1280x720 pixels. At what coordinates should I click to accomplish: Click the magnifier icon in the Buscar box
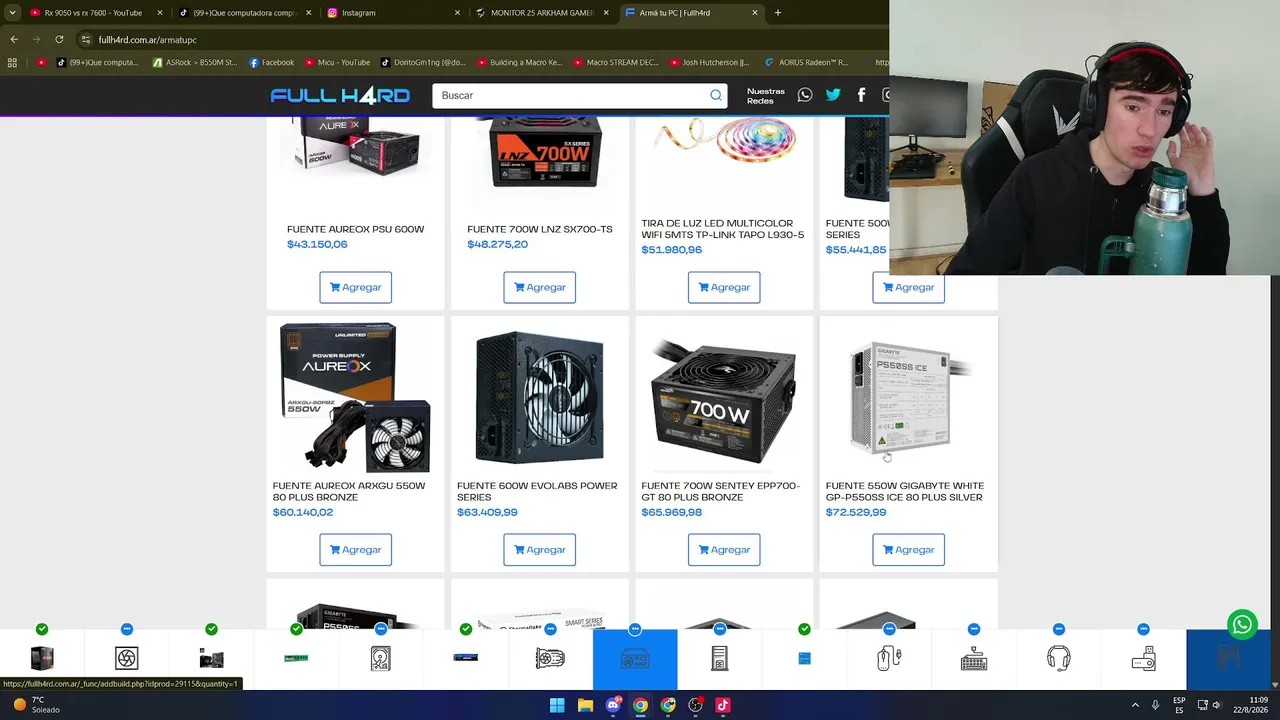[x=716, y=95]
